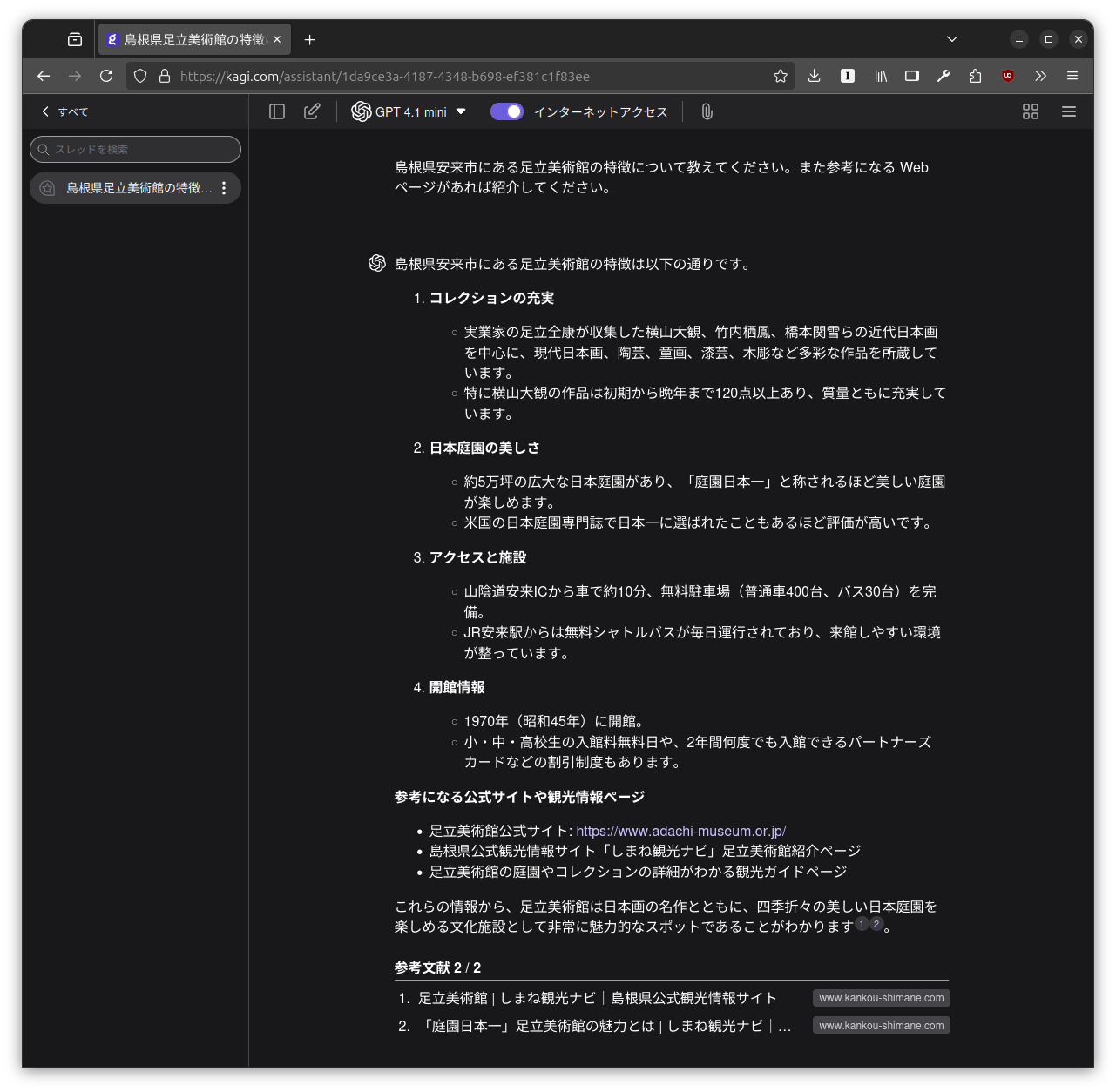Open first reference 足立美術館 | しまね観光ナビ
This screenshot has width=1116, height=1092.
point(597,998)
